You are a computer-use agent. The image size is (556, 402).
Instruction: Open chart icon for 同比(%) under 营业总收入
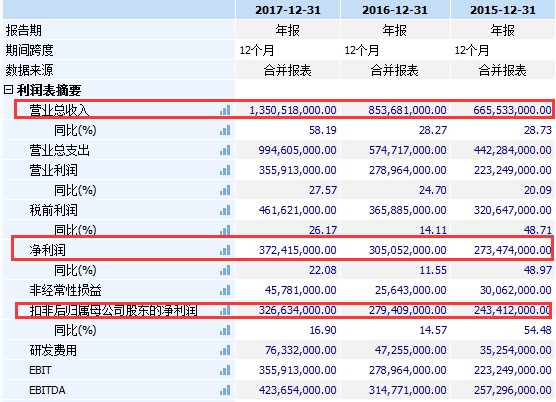point(225,130)
